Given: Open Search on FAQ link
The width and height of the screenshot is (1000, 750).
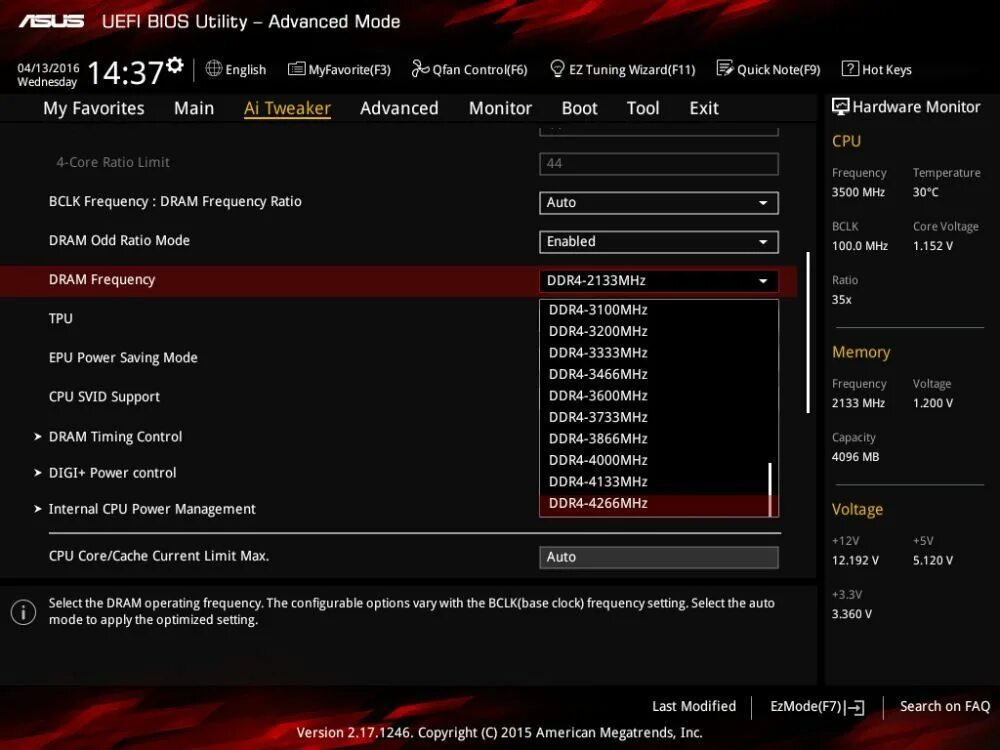Looking at the screenshot, I should tap(945, 707).
